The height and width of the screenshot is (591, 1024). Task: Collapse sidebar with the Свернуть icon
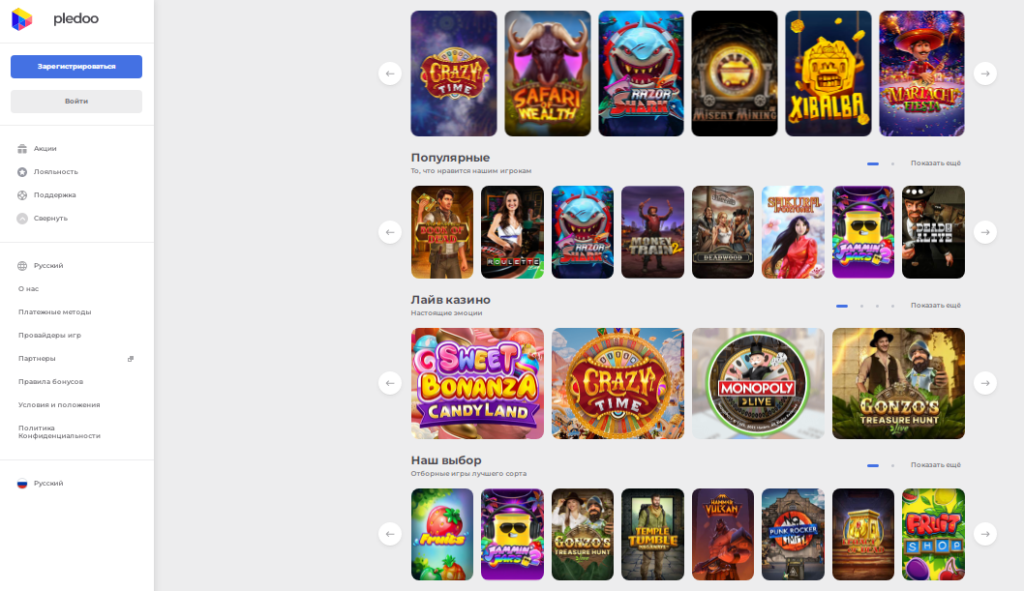(22, 219)
